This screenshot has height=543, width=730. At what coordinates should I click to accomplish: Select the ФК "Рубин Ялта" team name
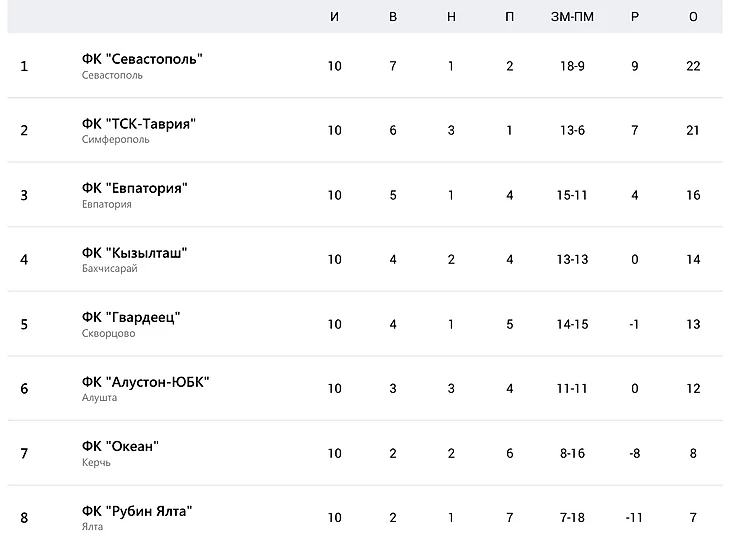tap(136, 511)
